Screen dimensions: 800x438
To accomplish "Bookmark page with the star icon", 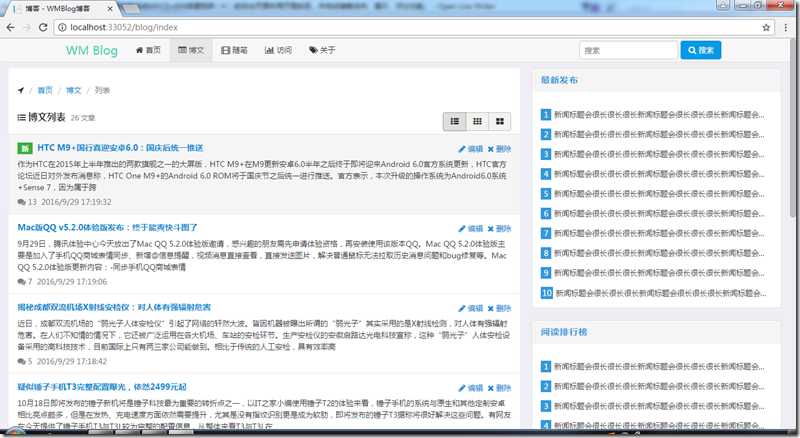I will click(x=766, y=28).
